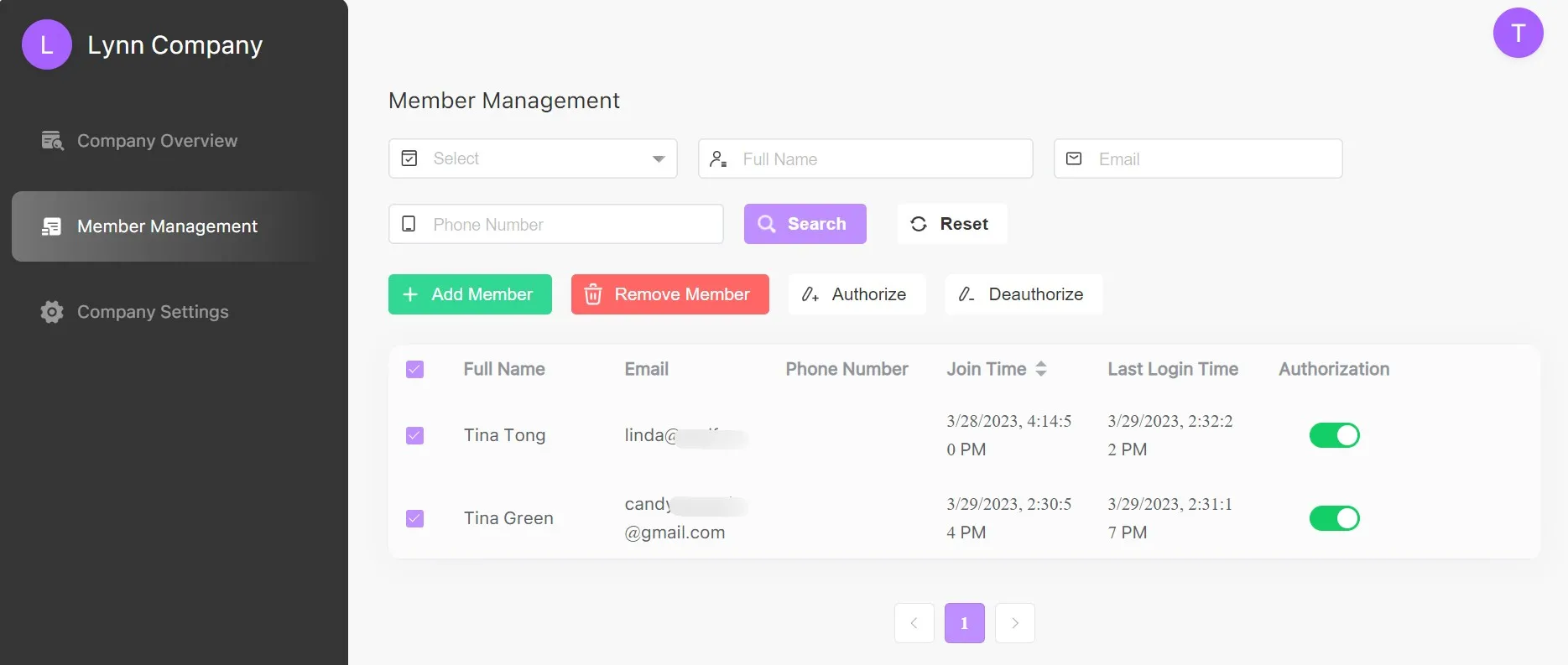Click the Company Settings gear icon
This screenshot has height=665, width=1568.
(x=52, y=312)
